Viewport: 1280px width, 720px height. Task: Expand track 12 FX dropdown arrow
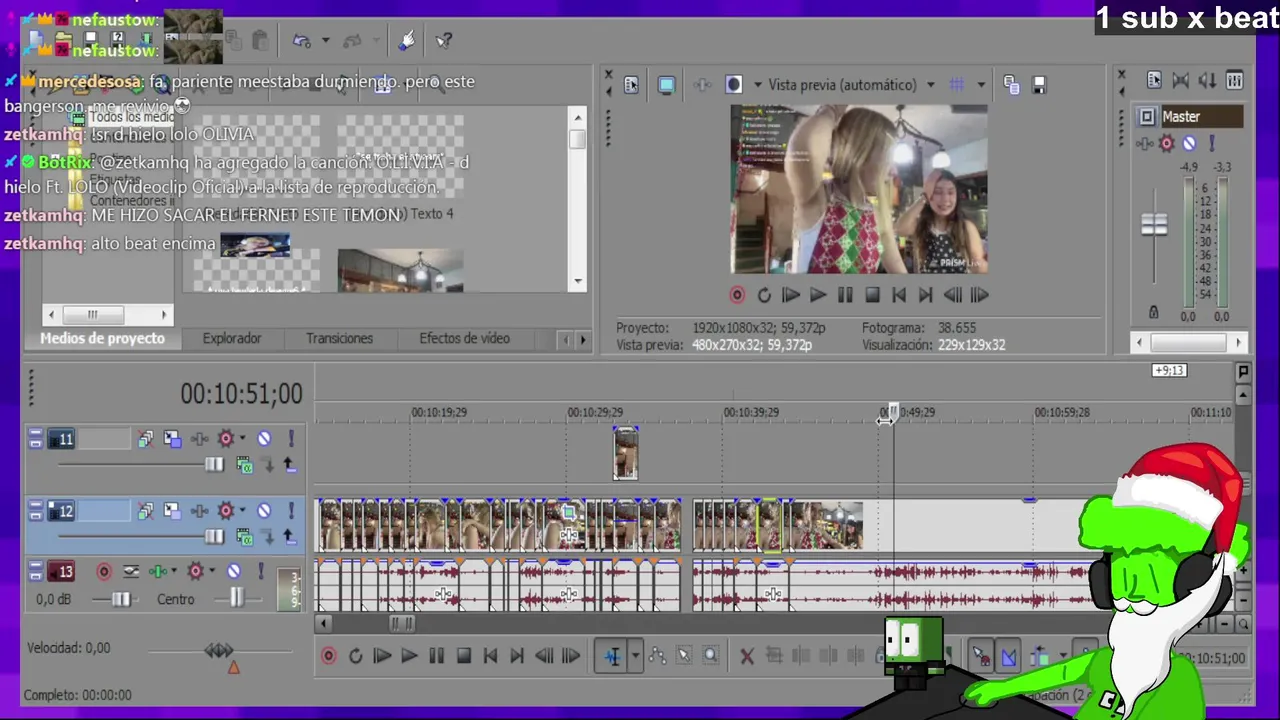coord(242,511)
